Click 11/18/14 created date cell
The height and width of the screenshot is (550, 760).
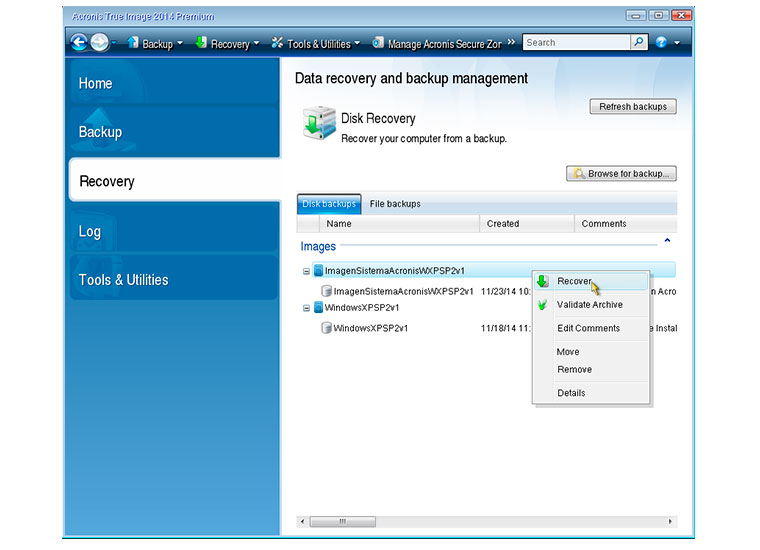tap(506, 328)
